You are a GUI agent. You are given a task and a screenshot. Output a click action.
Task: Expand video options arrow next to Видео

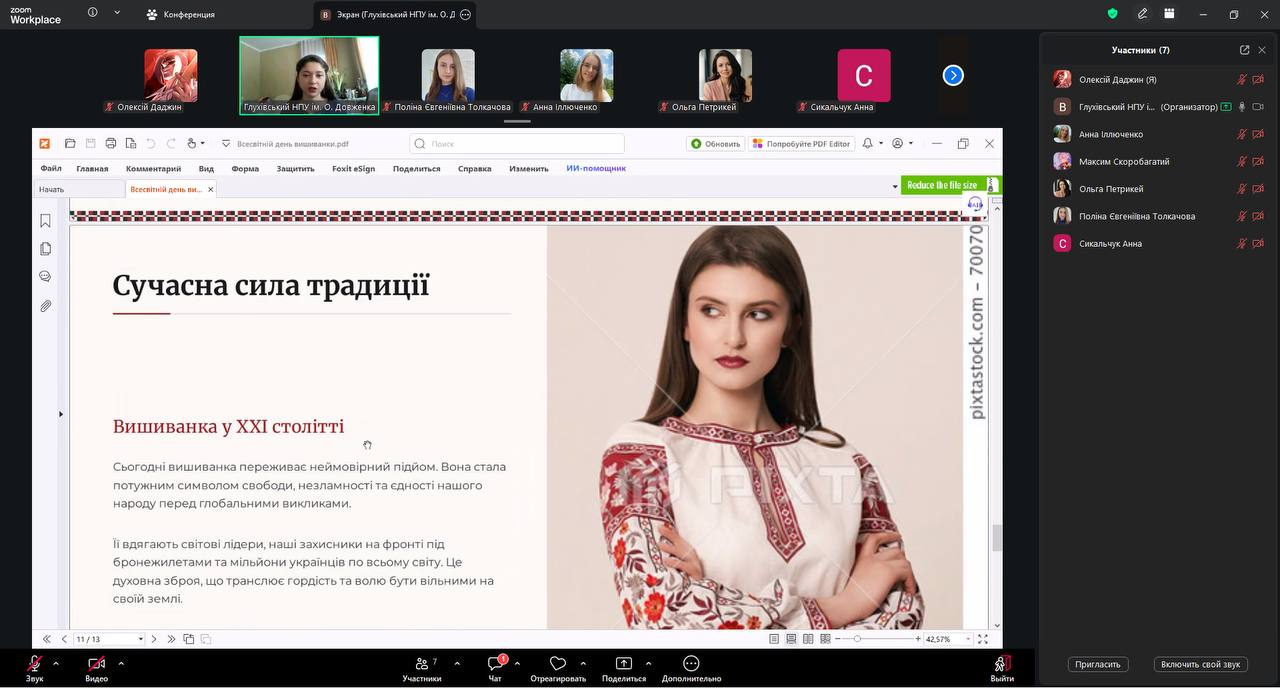click(x=121, y=663)
